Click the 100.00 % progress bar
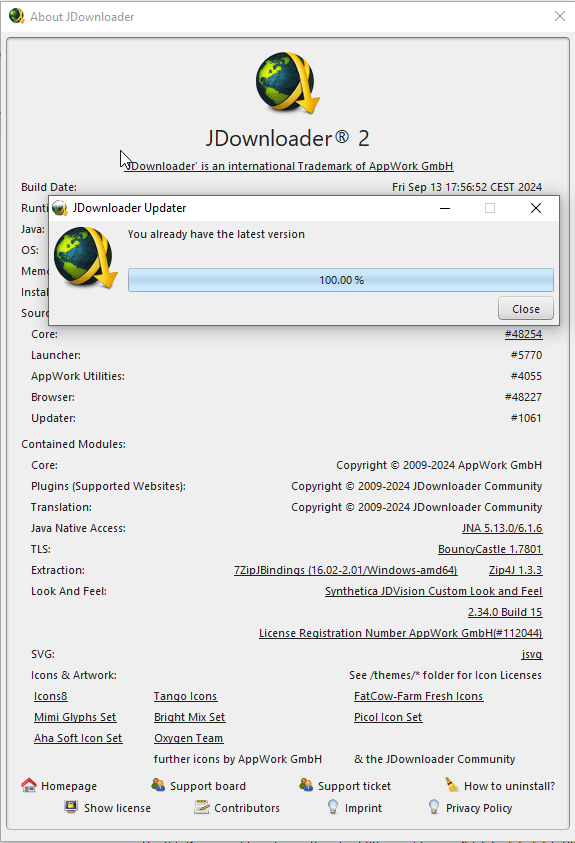Image resolution: width=575 pixels, height=843 pixels. click(x=341, y=280)
